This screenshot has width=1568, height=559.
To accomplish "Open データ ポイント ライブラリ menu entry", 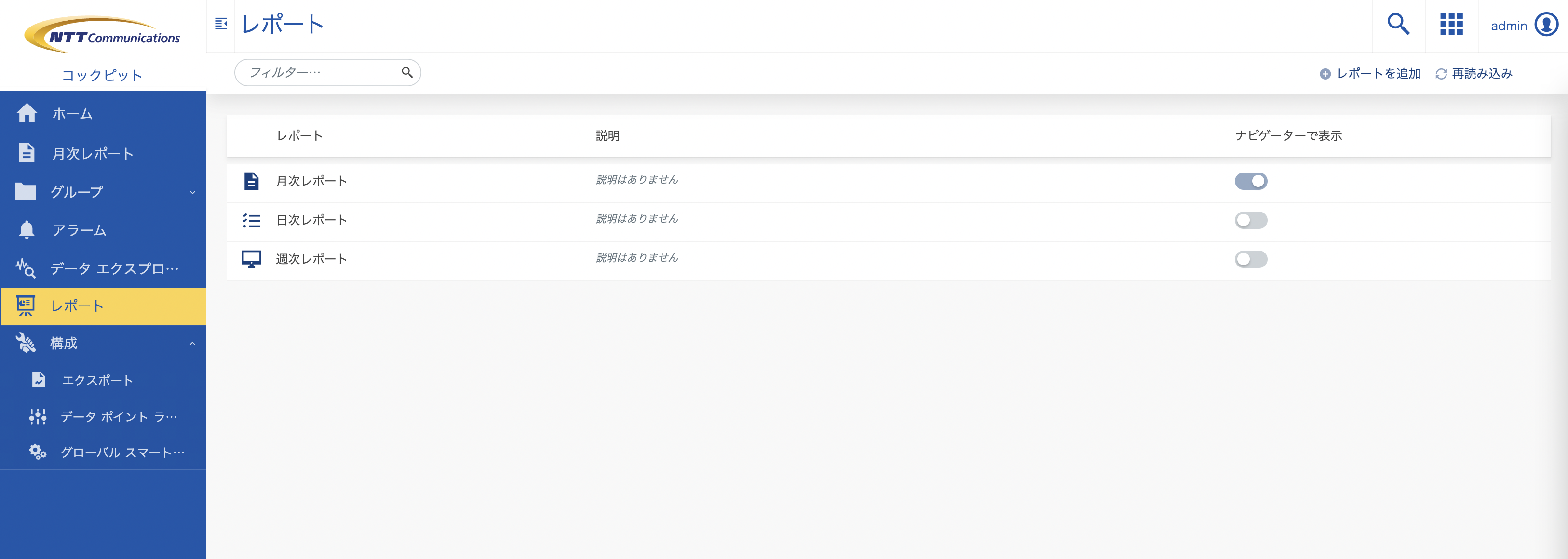I will coord(104,417).
